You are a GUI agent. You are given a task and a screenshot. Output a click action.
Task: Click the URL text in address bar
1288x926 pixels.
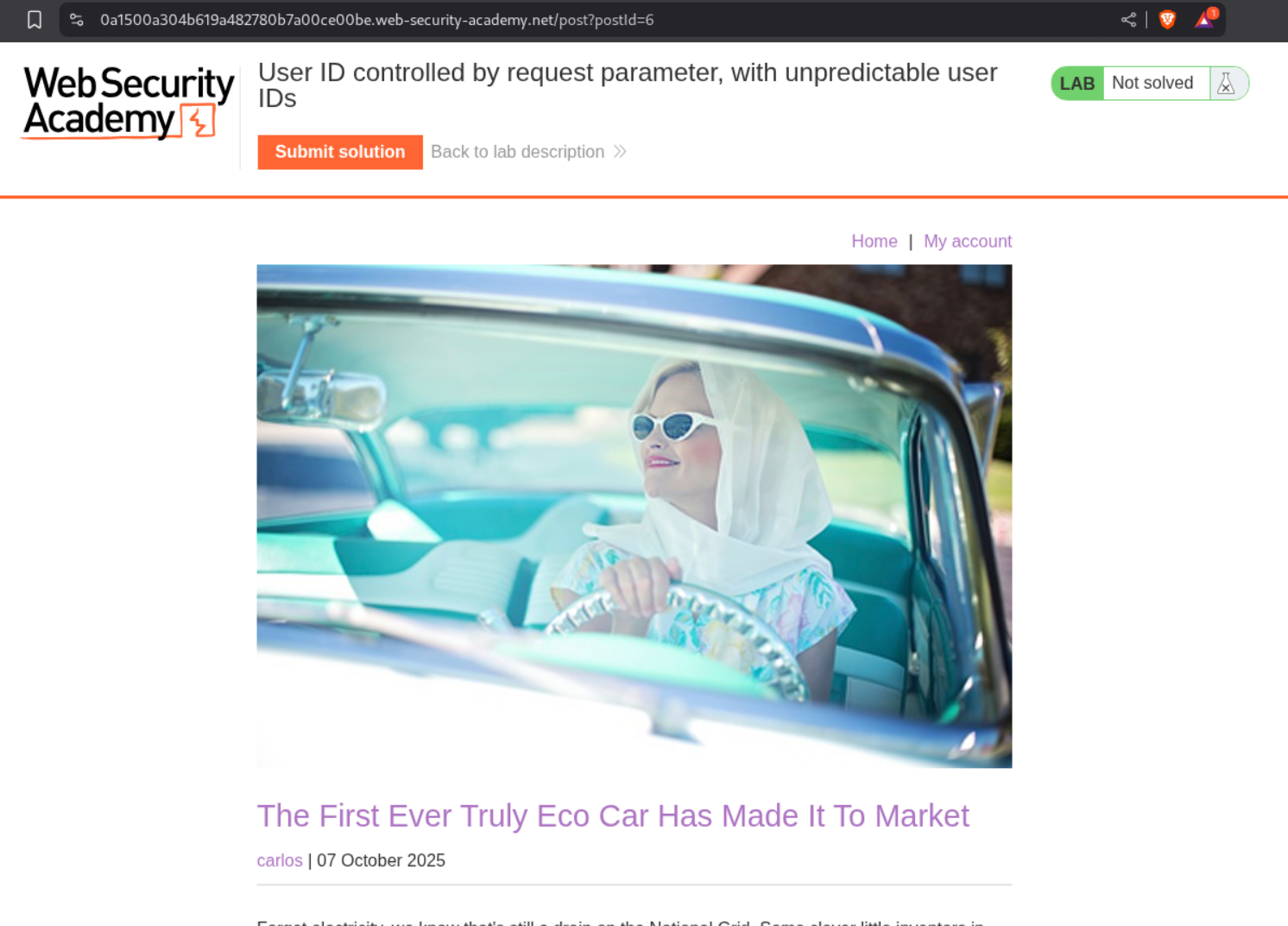click(377, 20)
